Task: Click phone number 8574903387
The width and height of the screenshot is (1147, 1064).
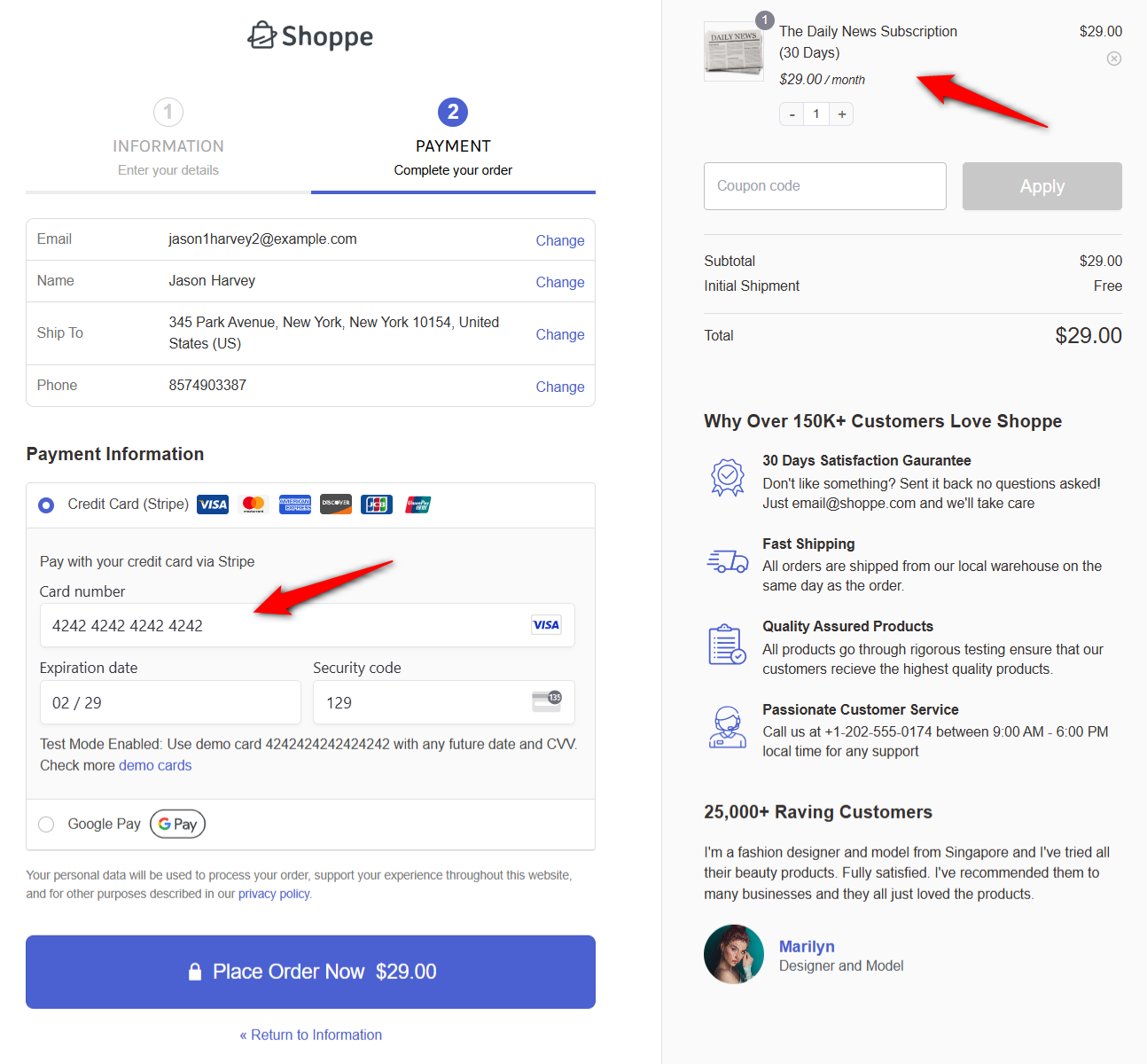Action: point(207,385)
